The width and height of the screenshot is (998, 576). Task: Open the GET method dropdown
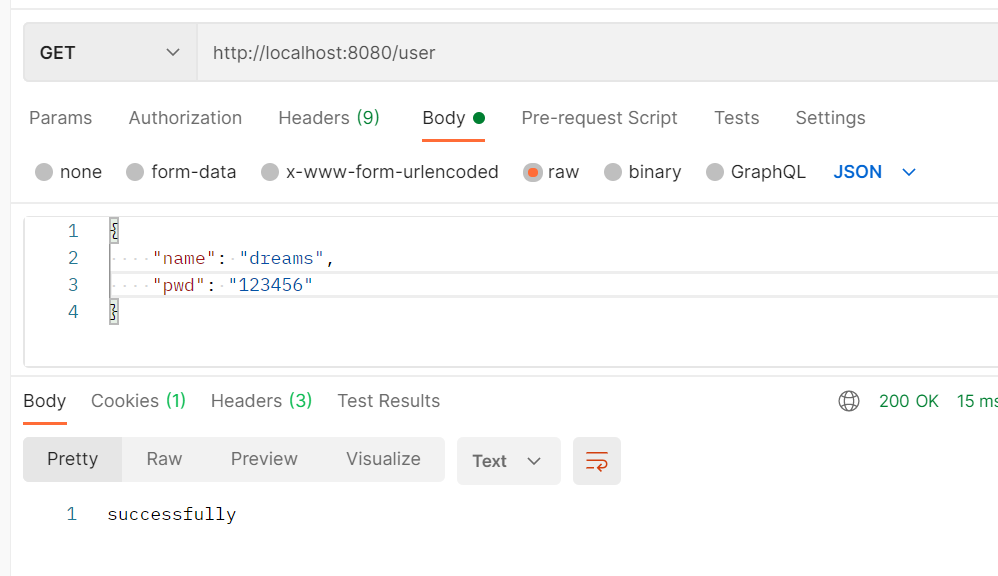[110, 53]
